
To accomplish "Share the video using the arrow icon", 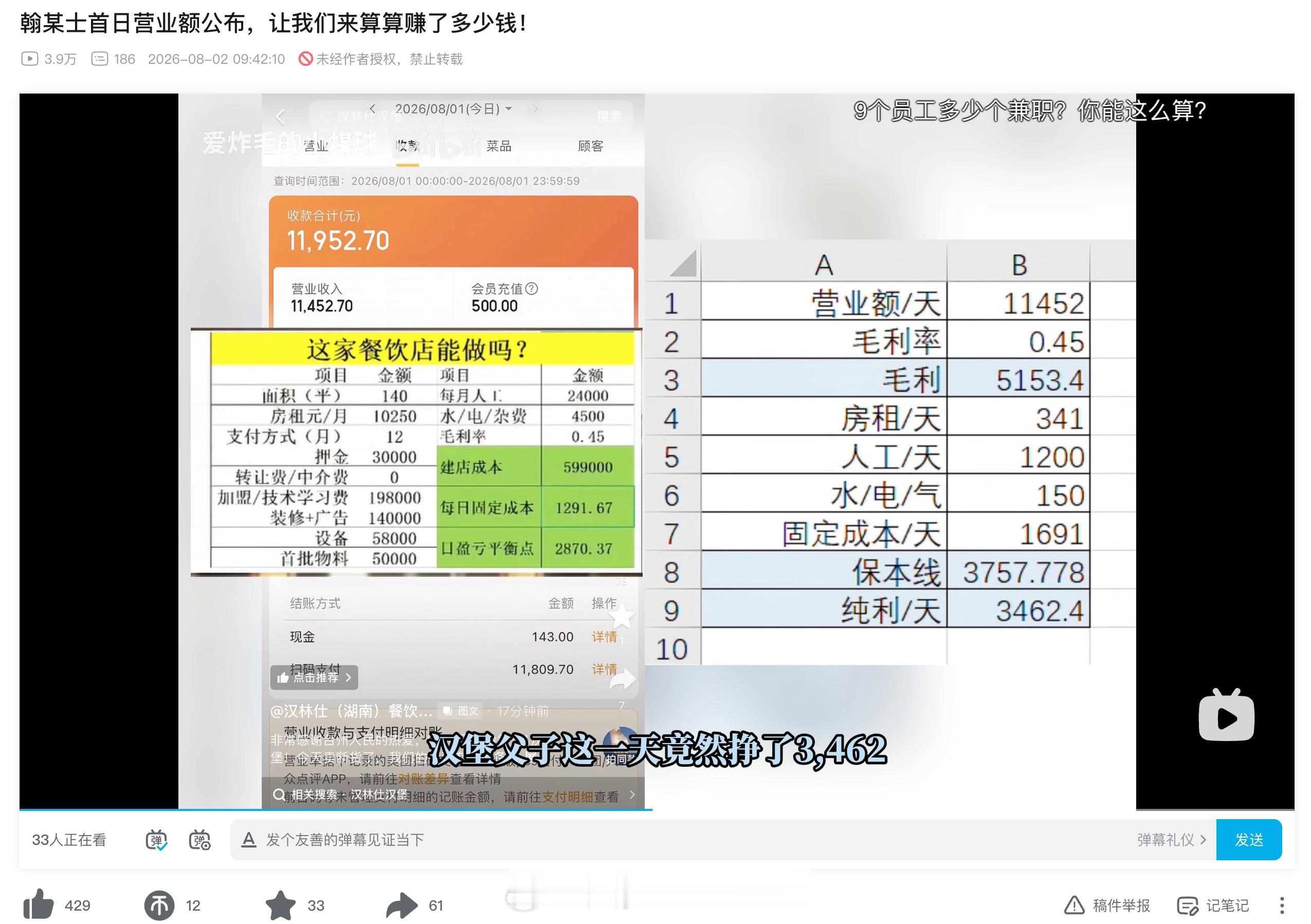I will pos(402,905).
